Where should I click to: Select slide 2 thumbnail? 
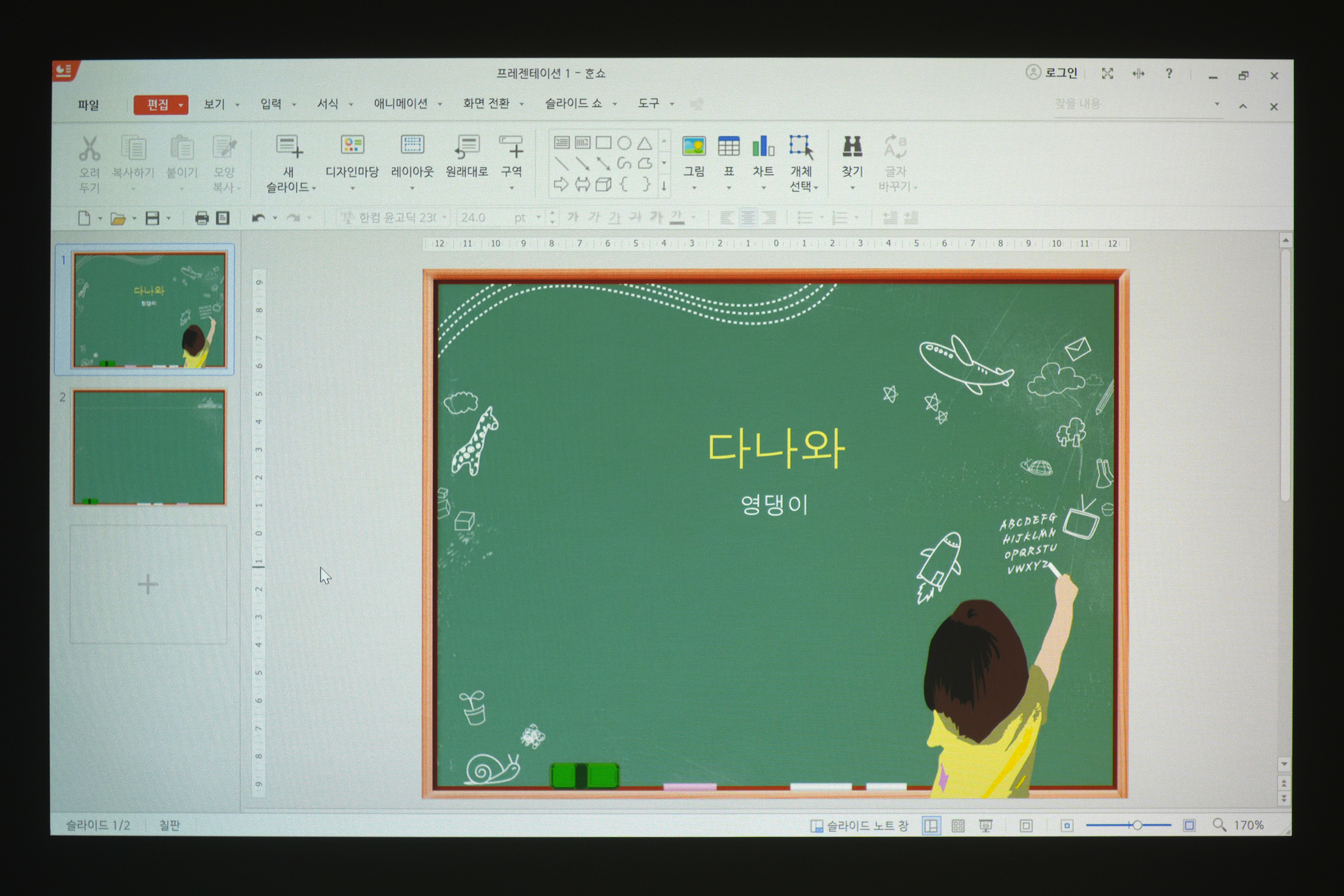click(149, 448)
